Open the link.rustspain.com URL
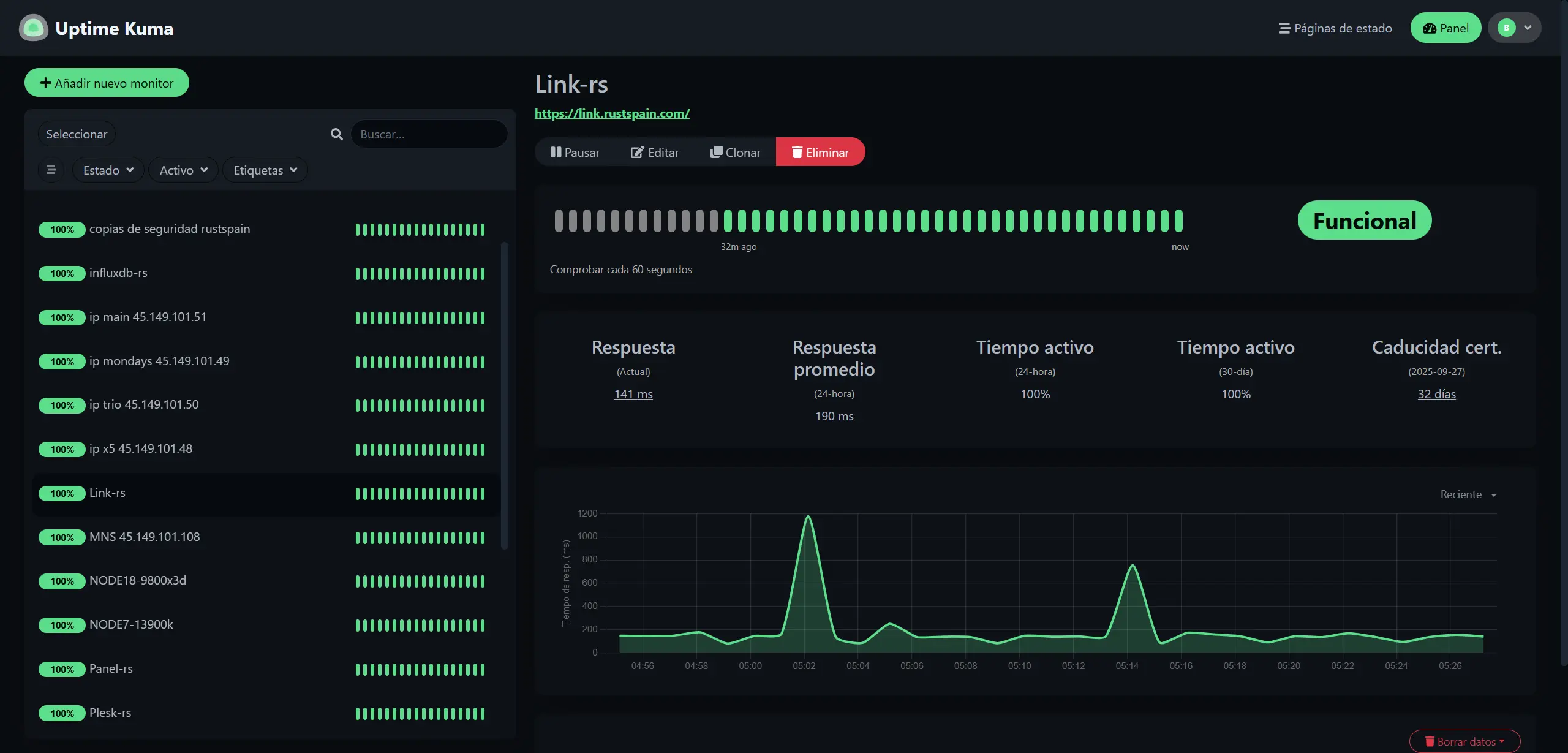The width and height of the screenshot is (1568, 753). (x=612, y=113)
